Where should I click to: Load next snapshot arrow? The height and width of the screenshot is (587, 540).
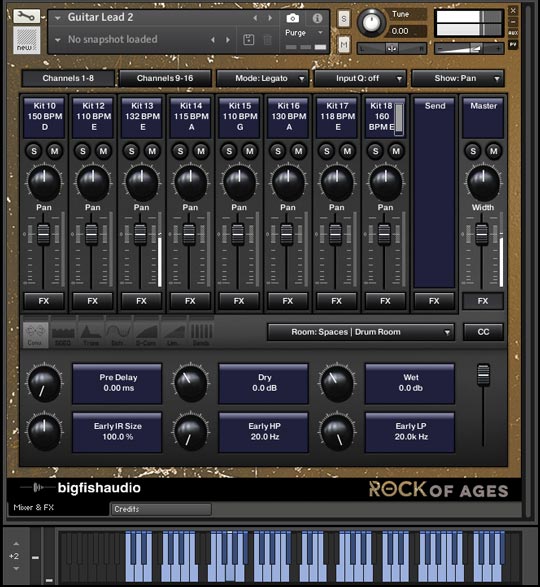tap(227, 39)
